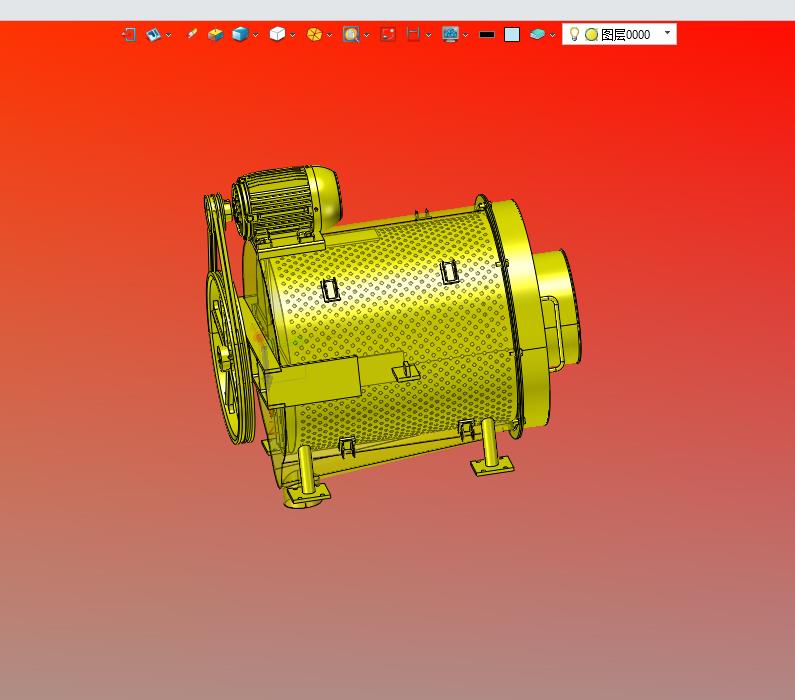Expand dropdown arrow next to white cube
The width and height of the screenshot is (795, 700).
293,35
